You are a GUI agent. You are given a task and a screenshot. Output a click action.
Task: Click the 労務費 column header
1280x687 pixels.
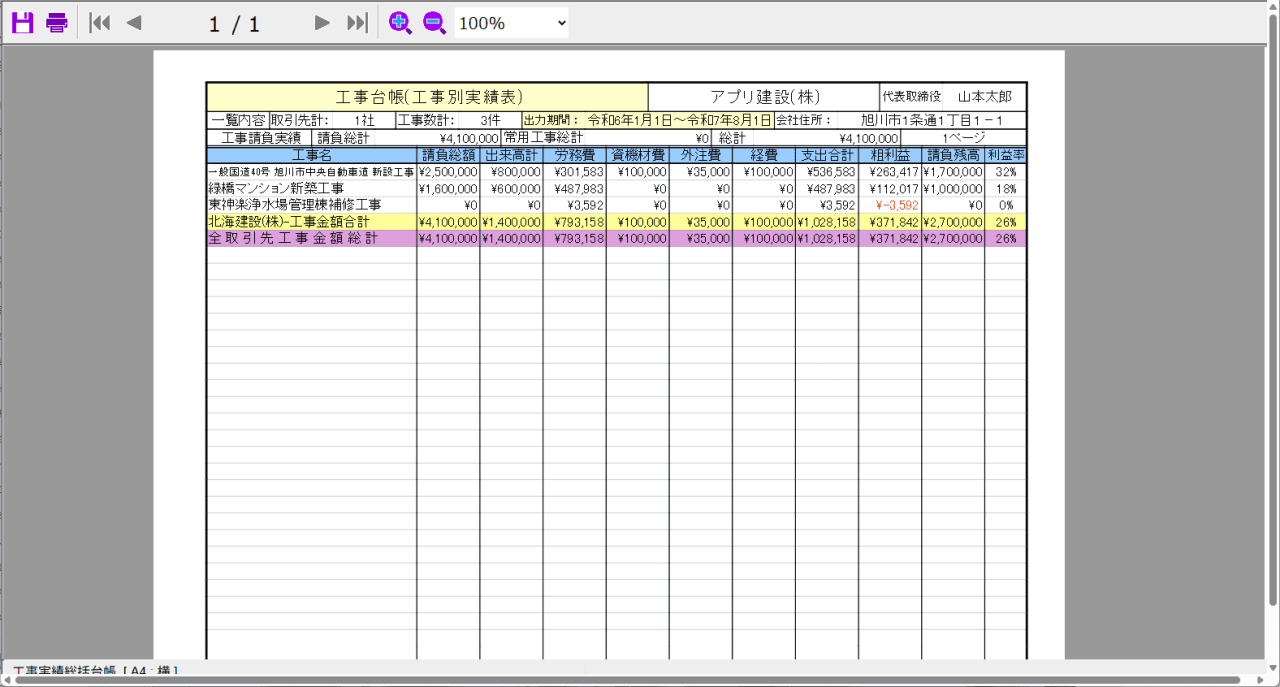(x=574, y=155)
